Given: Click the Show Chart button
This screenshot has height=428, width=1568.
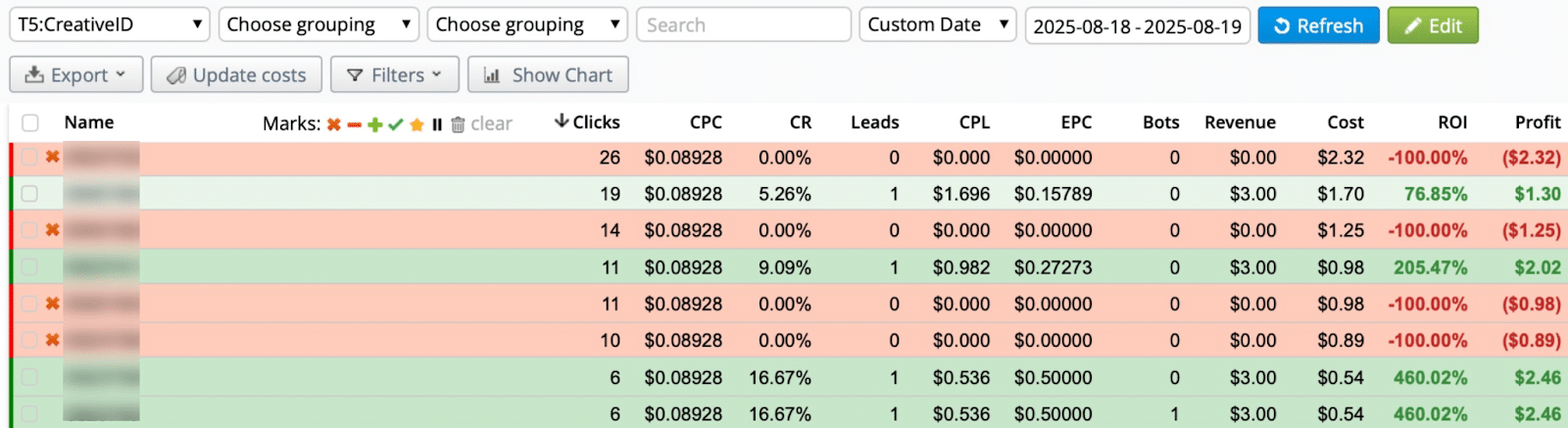Looking at the screenshot, I should (548, 74).
